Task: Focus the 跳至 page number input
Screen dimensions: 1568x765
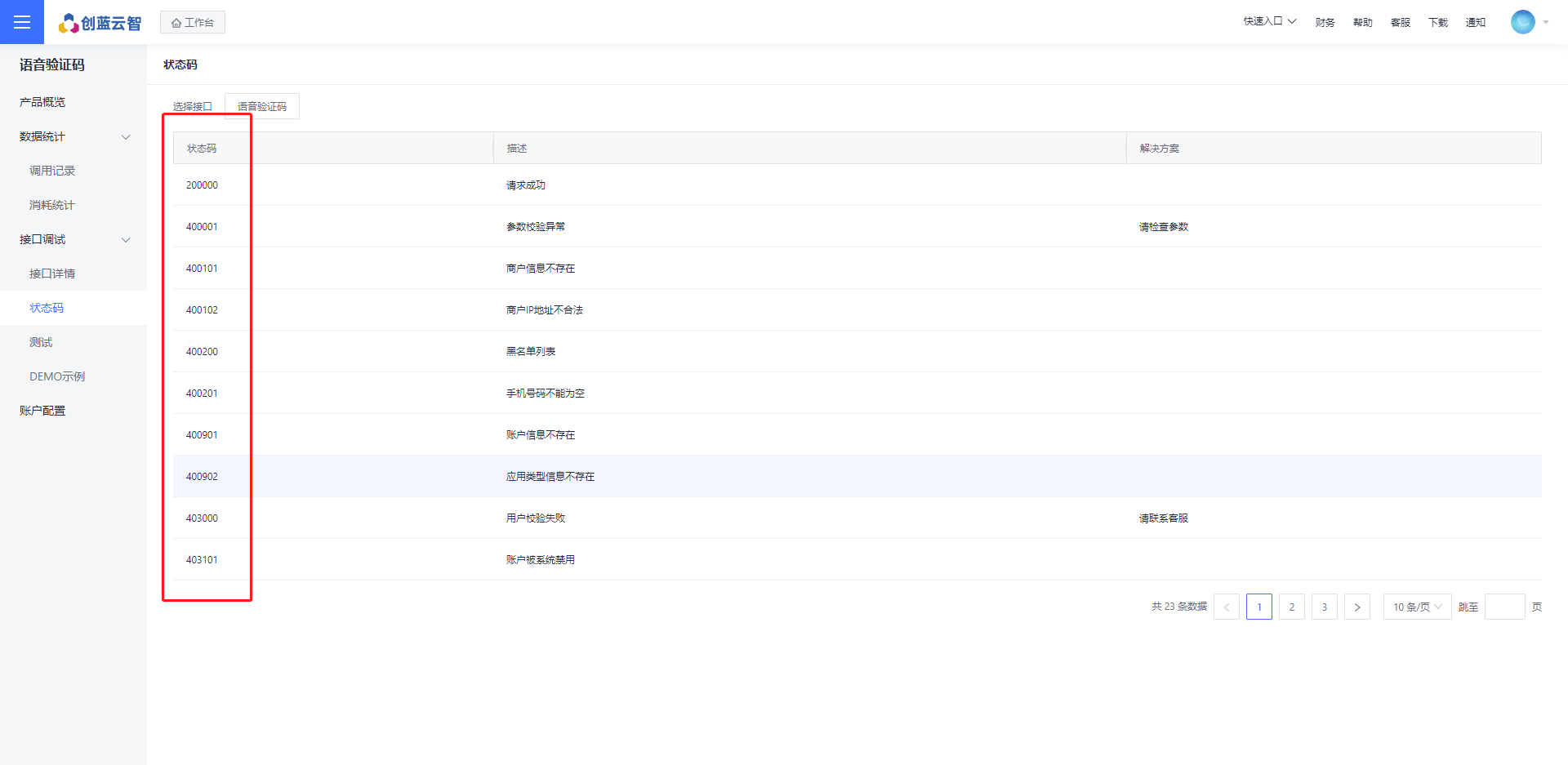Action: pos(1505,607)
